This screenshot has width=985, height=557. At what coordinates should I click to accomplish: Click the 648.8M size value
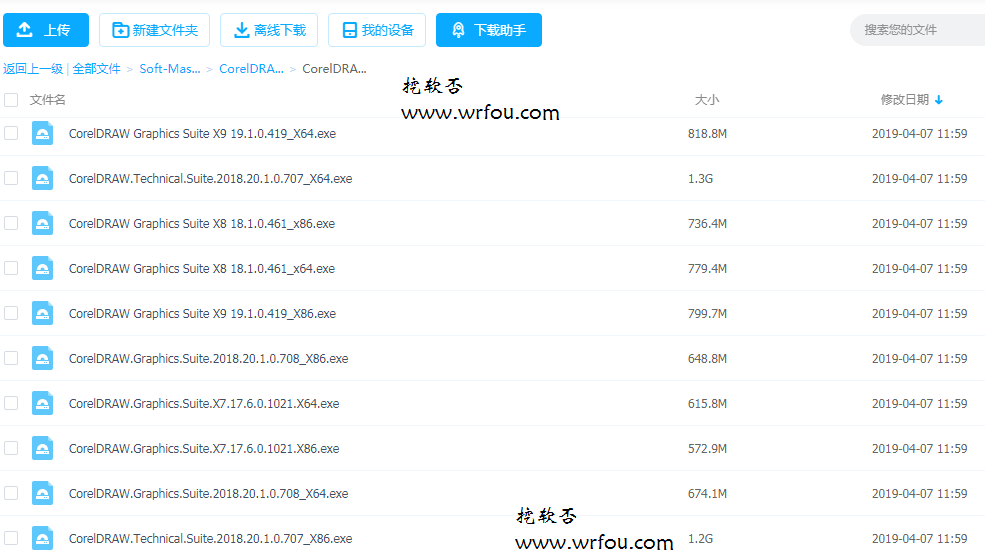coord(707,359)
